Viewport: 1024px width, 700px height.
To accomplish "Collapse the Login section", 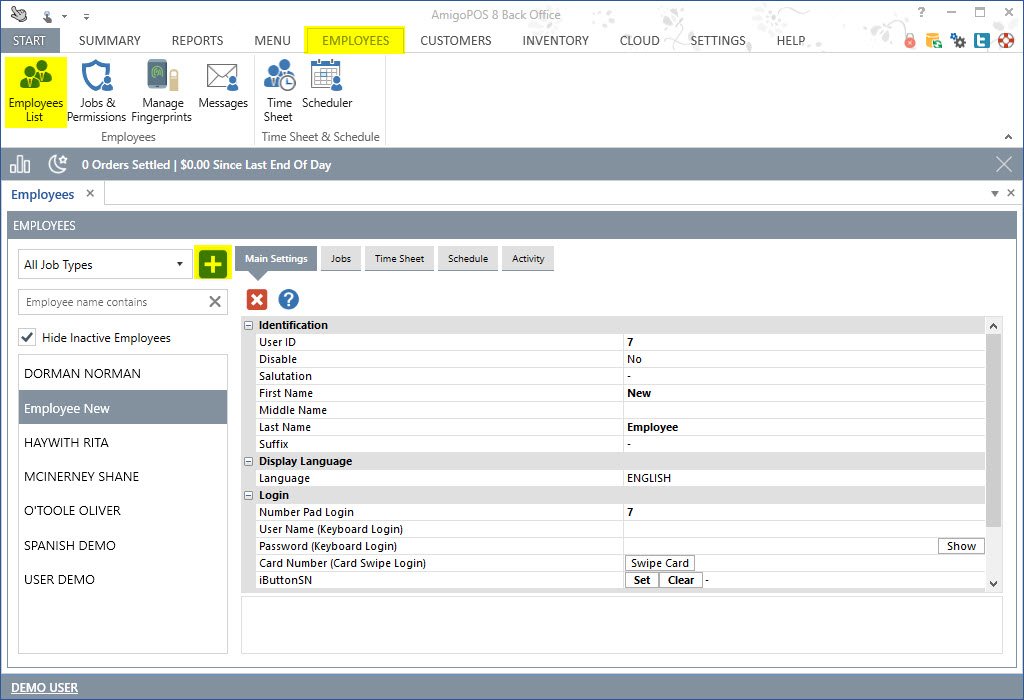I will (248, 495).
